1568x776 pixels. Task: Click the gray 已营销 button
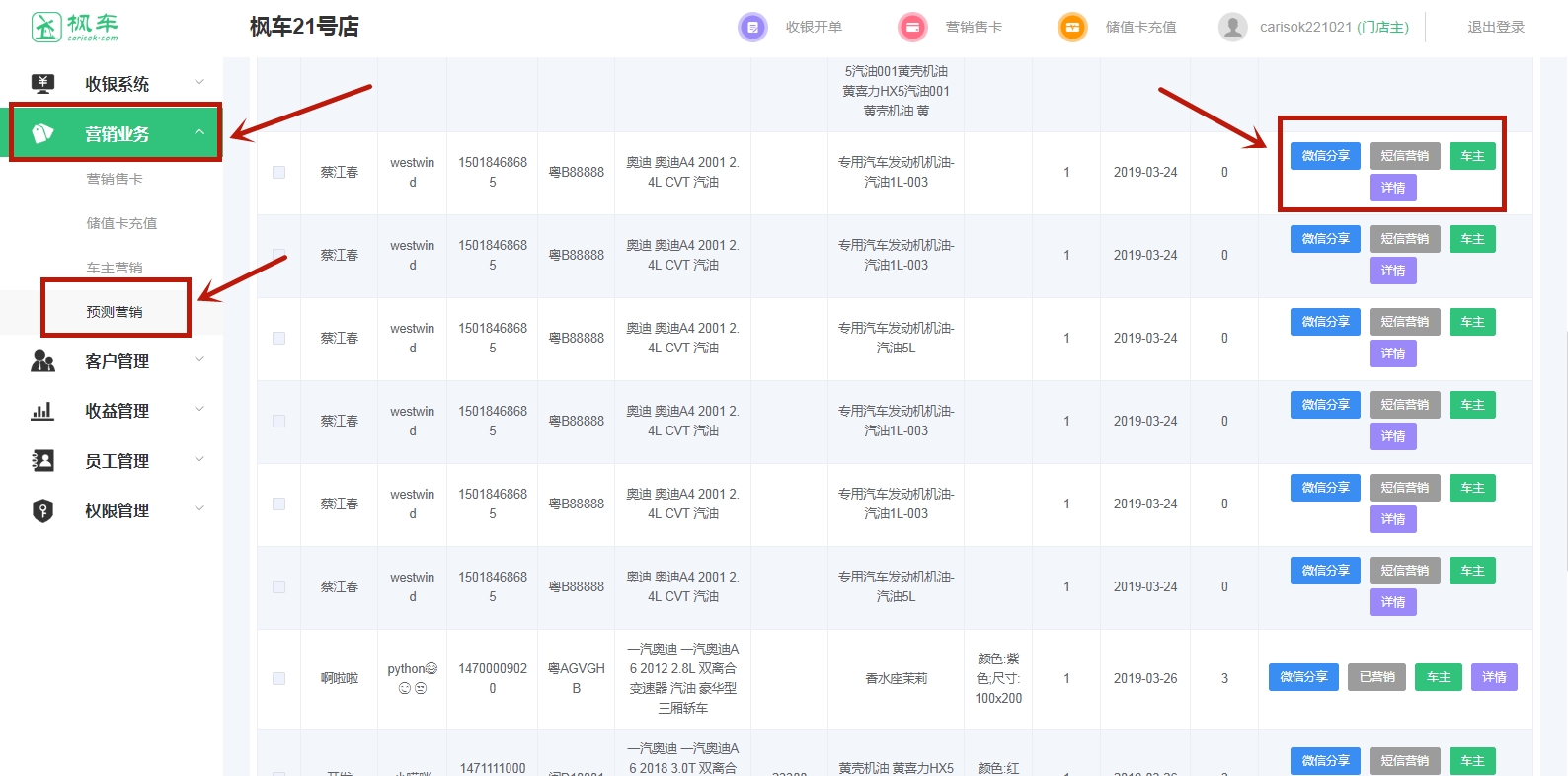coord(1376,677)
